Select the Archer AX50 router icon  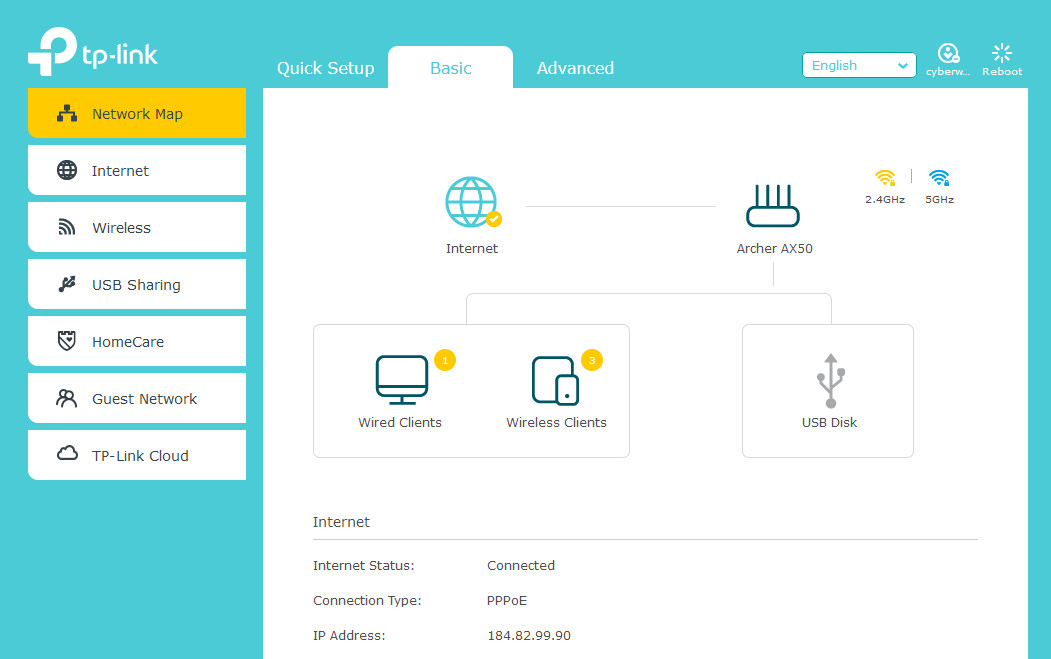773,206
